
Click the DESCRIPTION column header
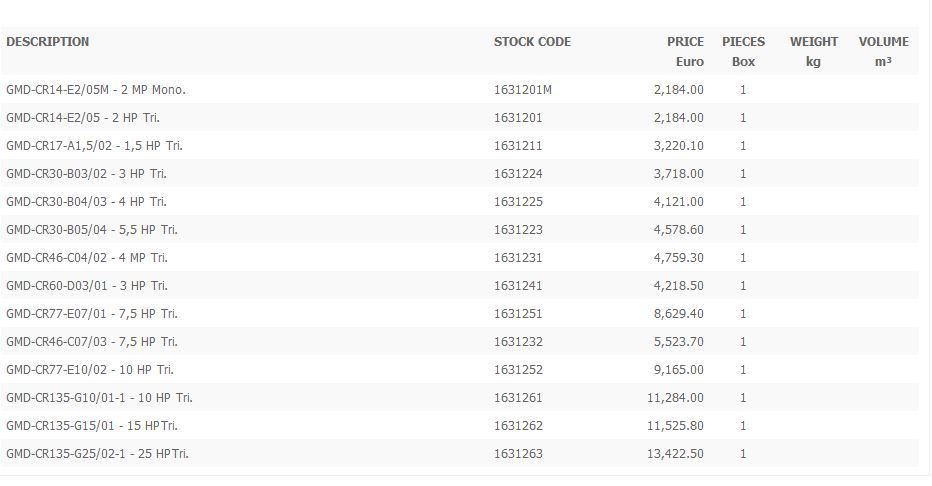pos(48,42)
